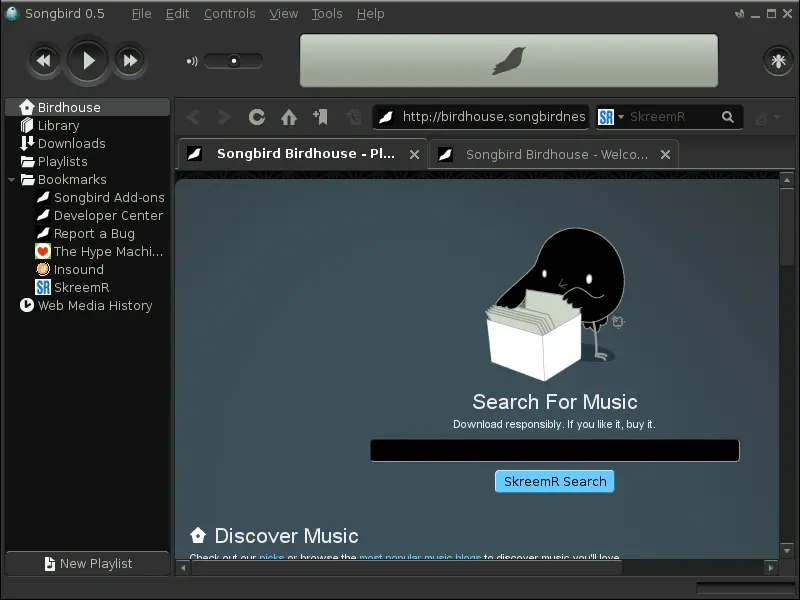Open the Tools menu
Image resolution: width=800 pixels, height=600 pixels.
coord(327,14)
